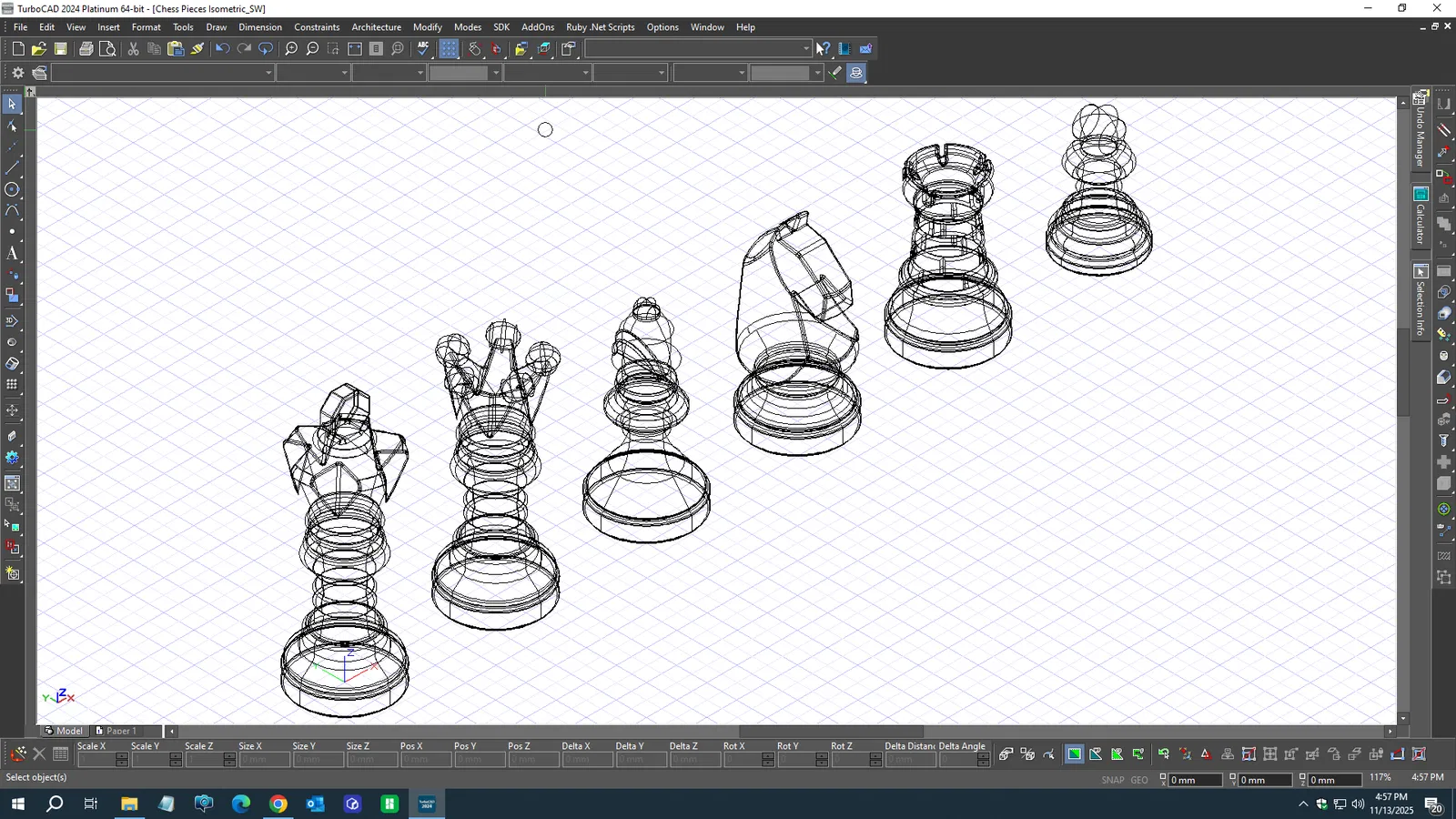Open the Calculator side panel
This screenshot has height=819, width=1456.
click(1420, 217)
